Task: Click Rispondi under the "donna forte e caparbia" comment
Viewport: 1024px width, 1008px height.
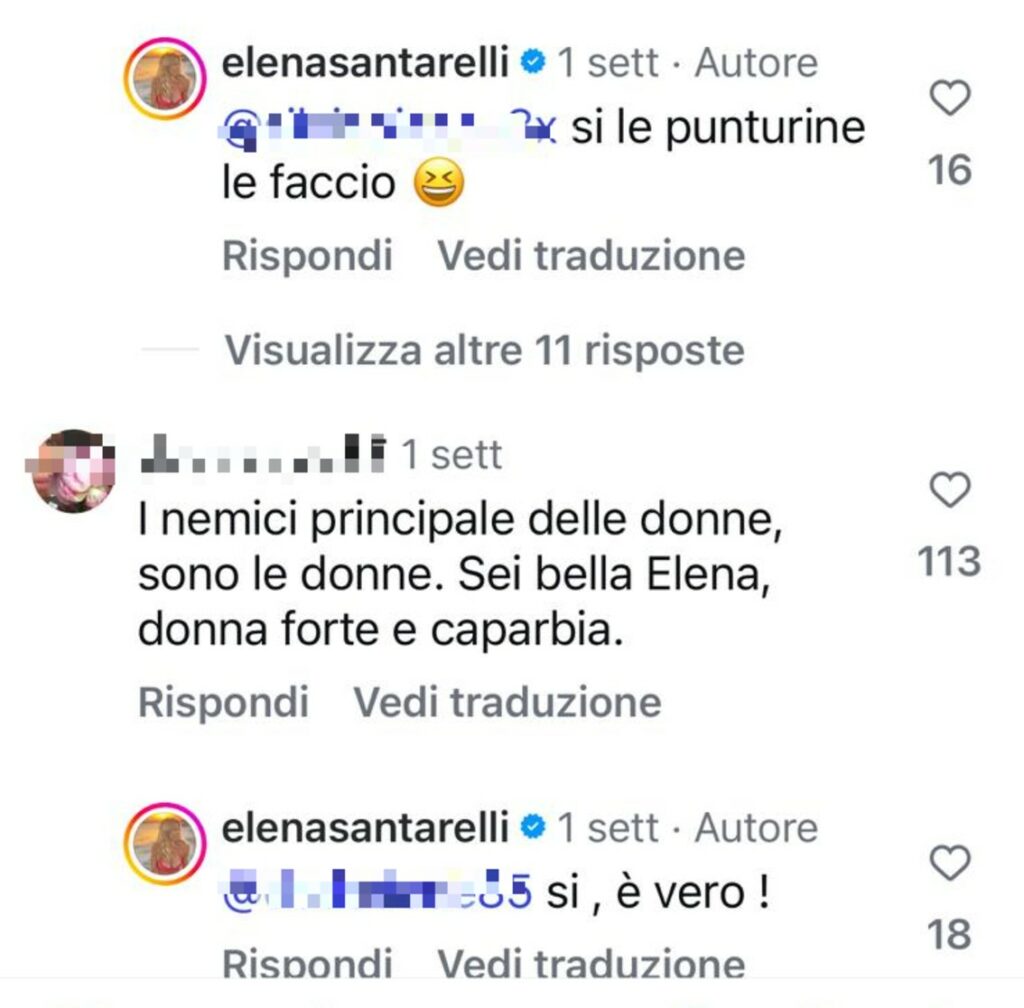Action: [x=223, y=701]
